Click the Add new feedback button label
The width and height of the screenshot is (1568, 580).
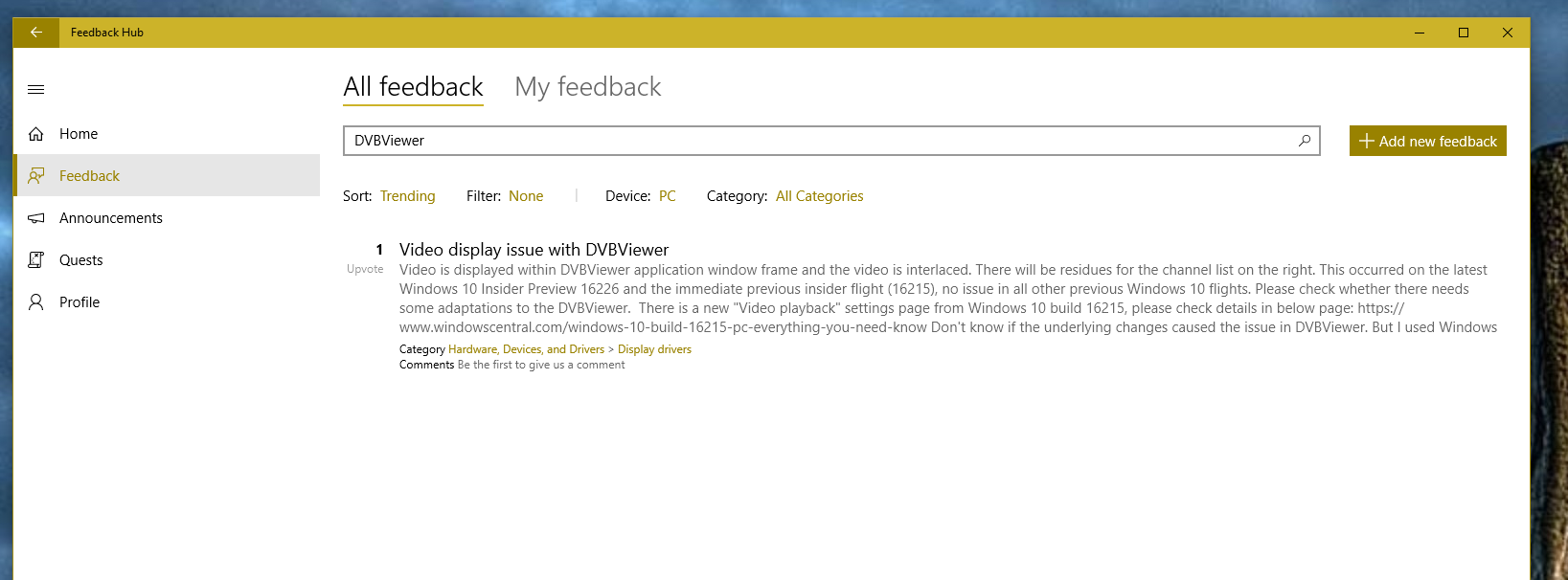[x=1438, y=142]
